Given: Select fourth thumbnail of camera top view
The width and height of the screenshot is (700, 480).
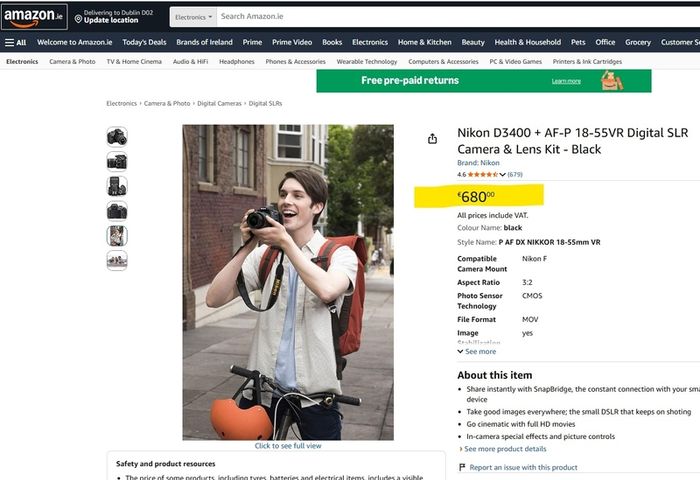Looking at the screenshot, I should (117, 211).
